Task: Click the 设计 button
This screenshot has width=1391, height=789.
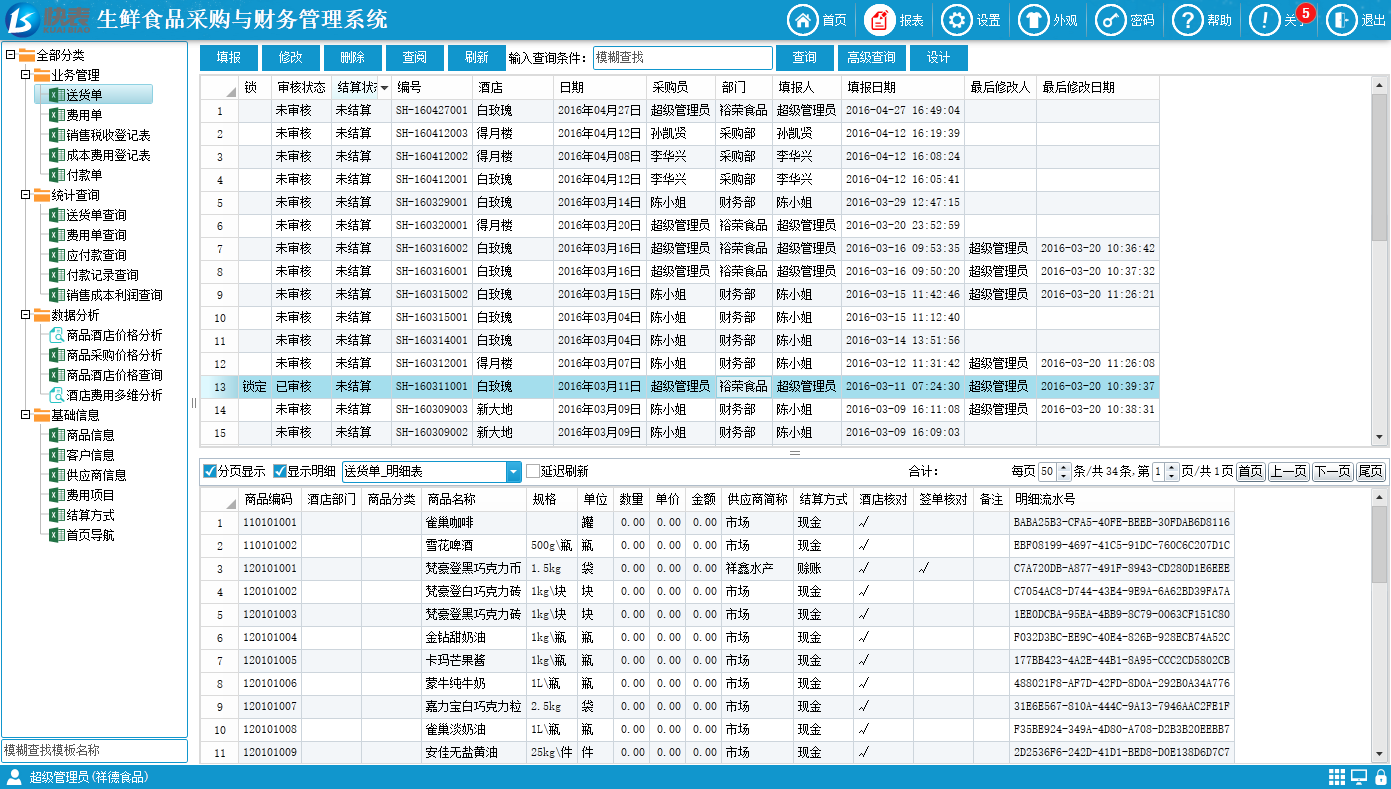Action: [938, 58]
